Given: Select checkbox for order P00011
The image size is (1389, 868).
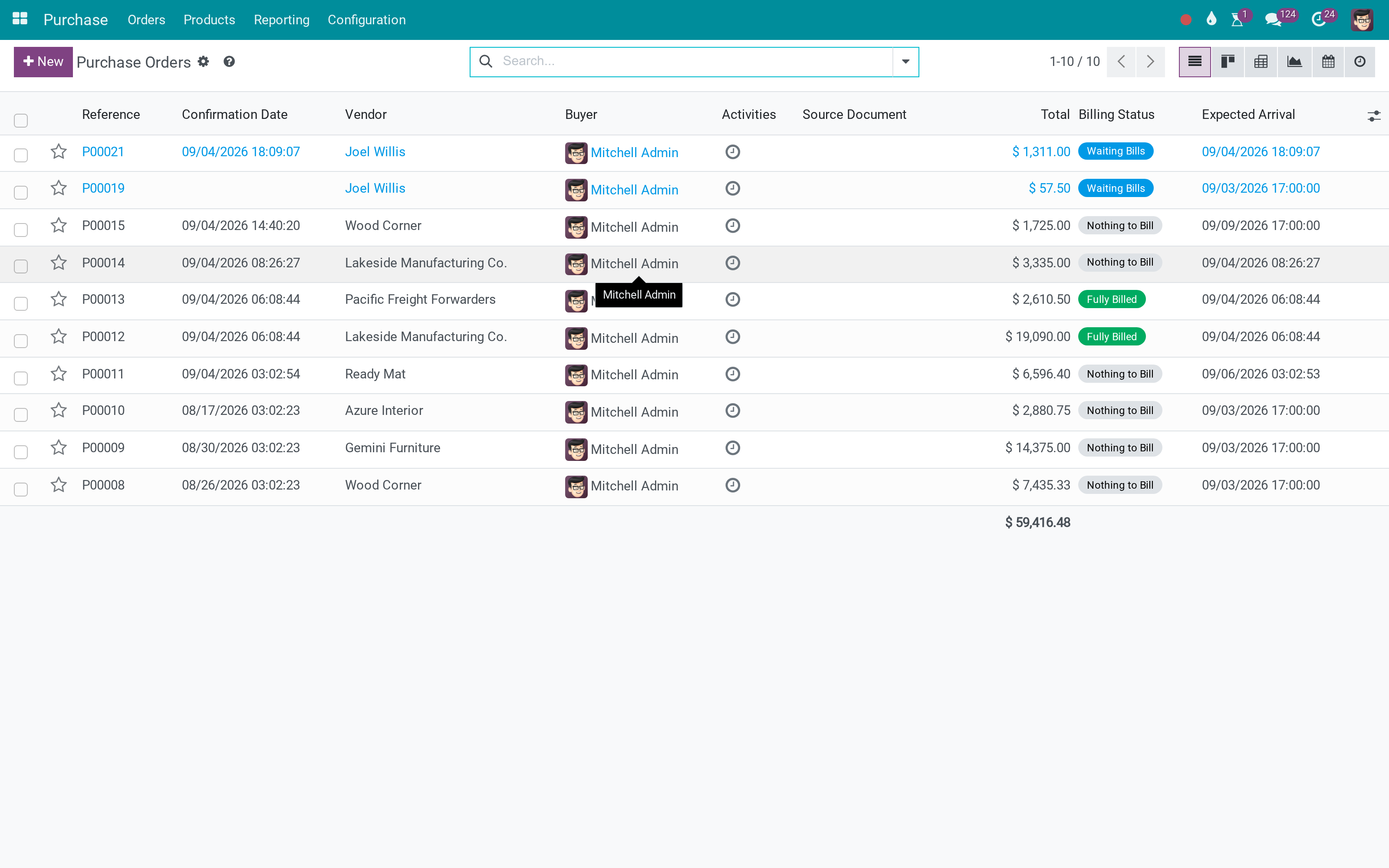Looking at the screenshot, I should [21, 378].
